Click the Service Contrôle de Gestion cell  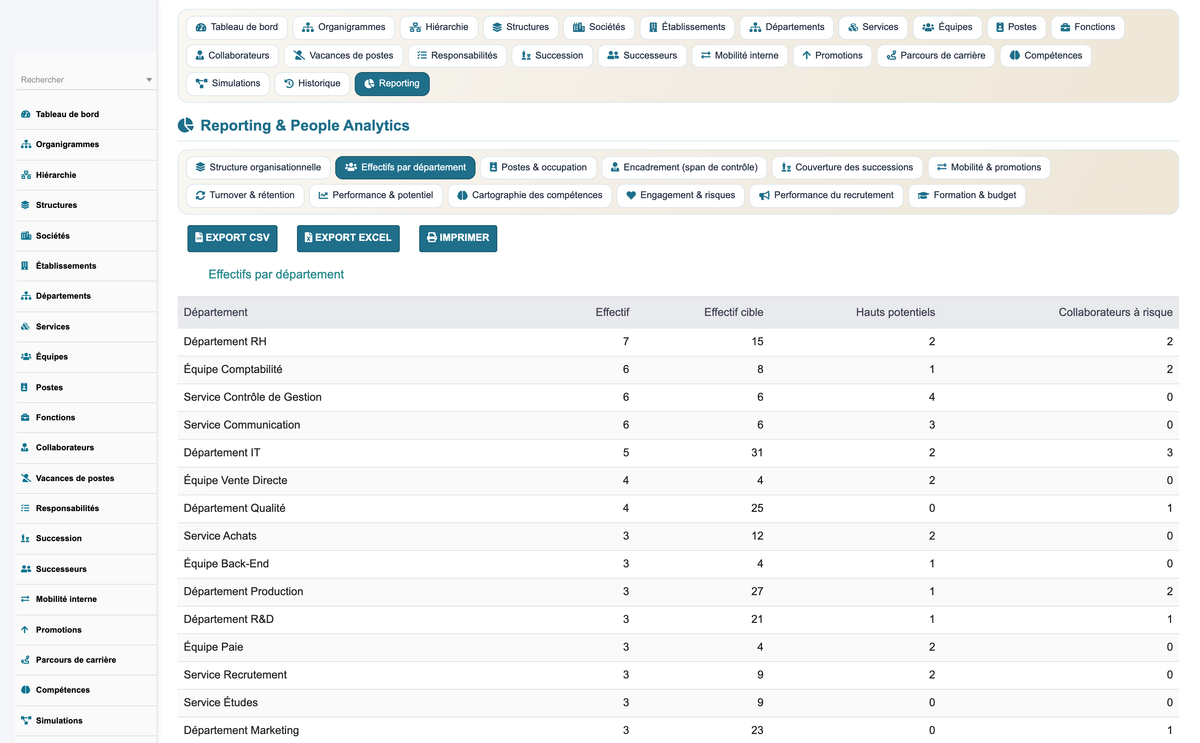253,397
